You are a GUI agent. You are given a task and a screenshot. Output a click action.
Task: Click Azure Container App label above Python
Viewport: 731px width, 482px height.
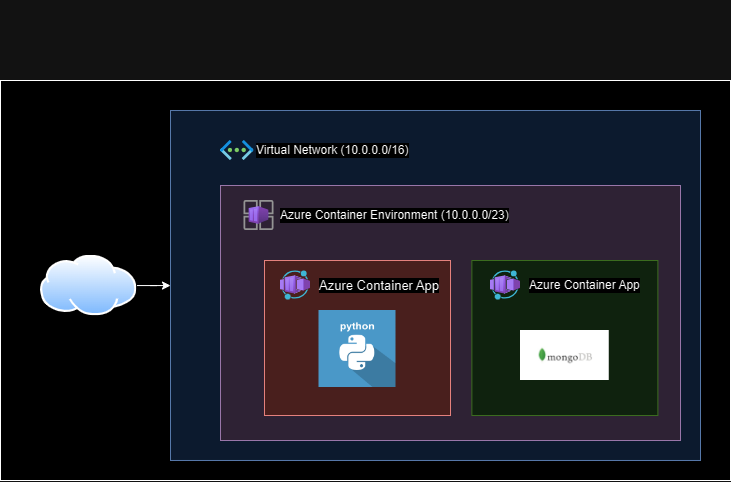tap(379, 285)
